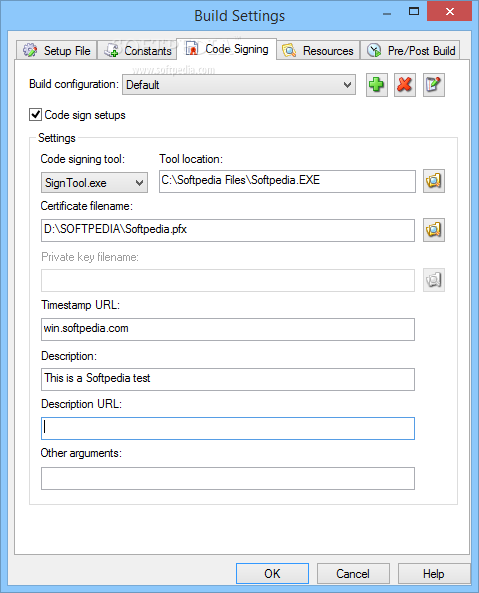Click into the Certificate filename field
The image size is (479, 593).
228,230
